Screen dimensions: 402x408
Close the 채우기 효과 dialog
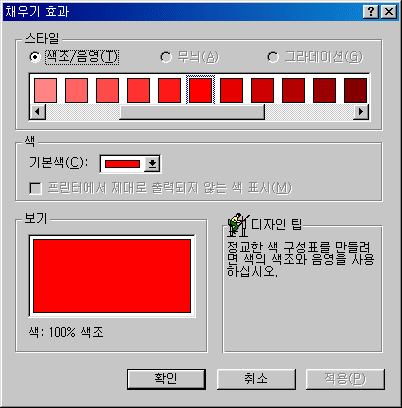(388, 12)
